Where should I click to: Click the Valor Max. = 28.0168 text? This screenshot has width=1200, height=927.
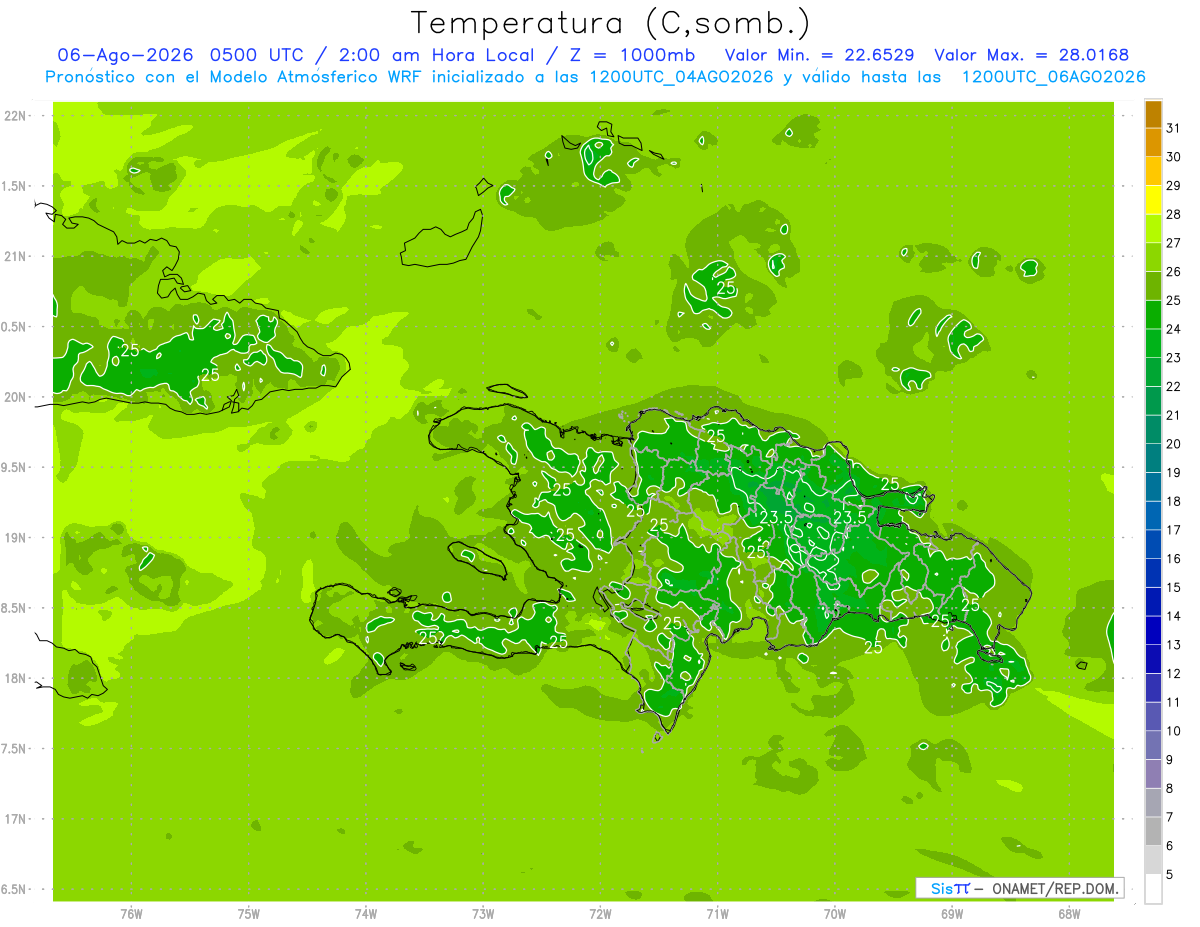[1031, 55]
